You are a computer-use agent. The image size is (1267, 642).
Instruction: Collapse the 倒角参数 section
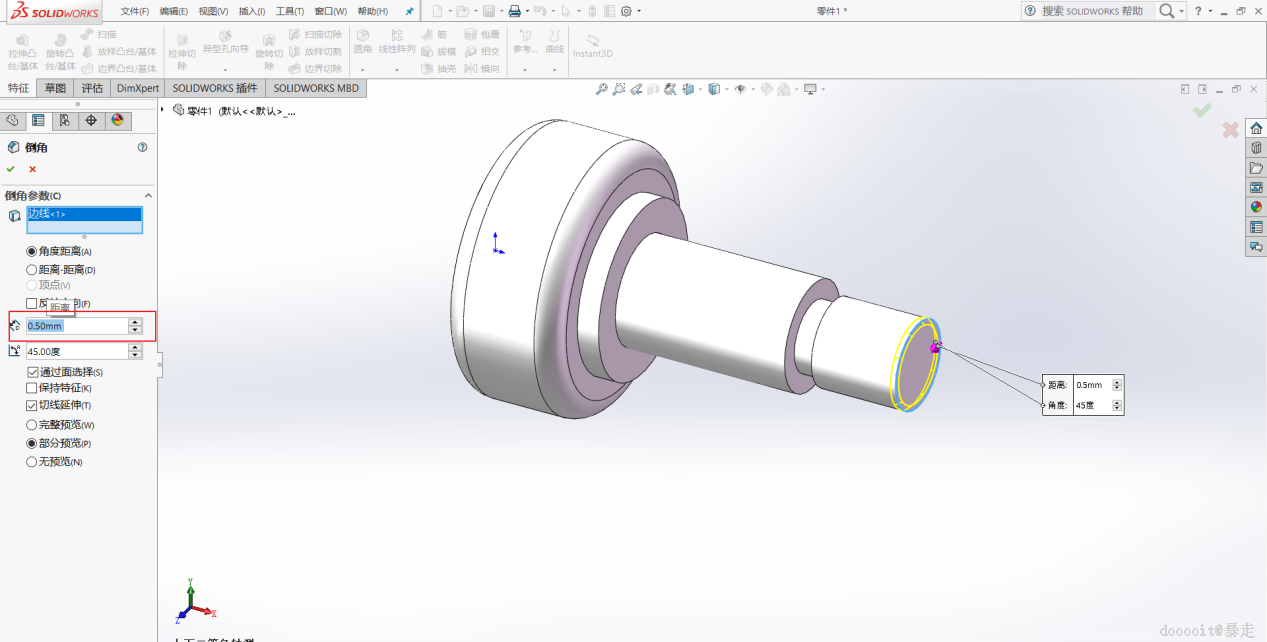[x=148, y=196]
